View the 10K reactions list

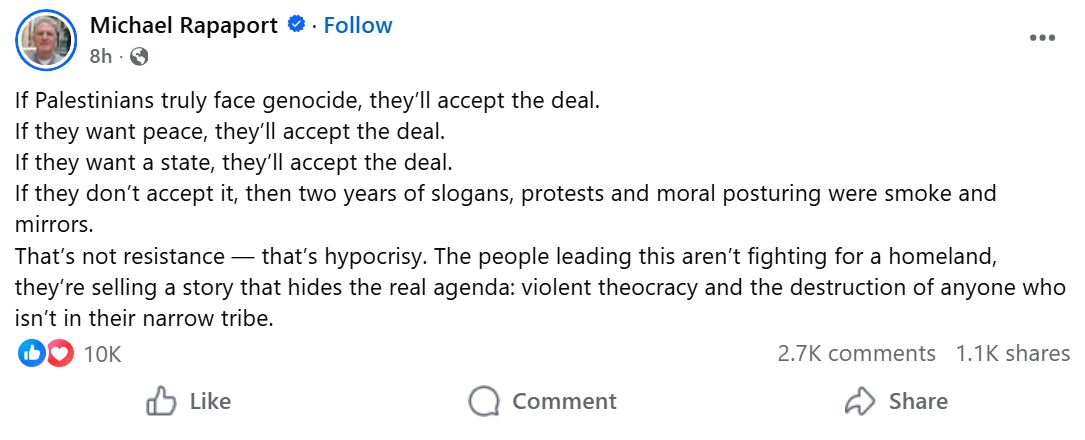pyautogui.click(x=102, y=353)
